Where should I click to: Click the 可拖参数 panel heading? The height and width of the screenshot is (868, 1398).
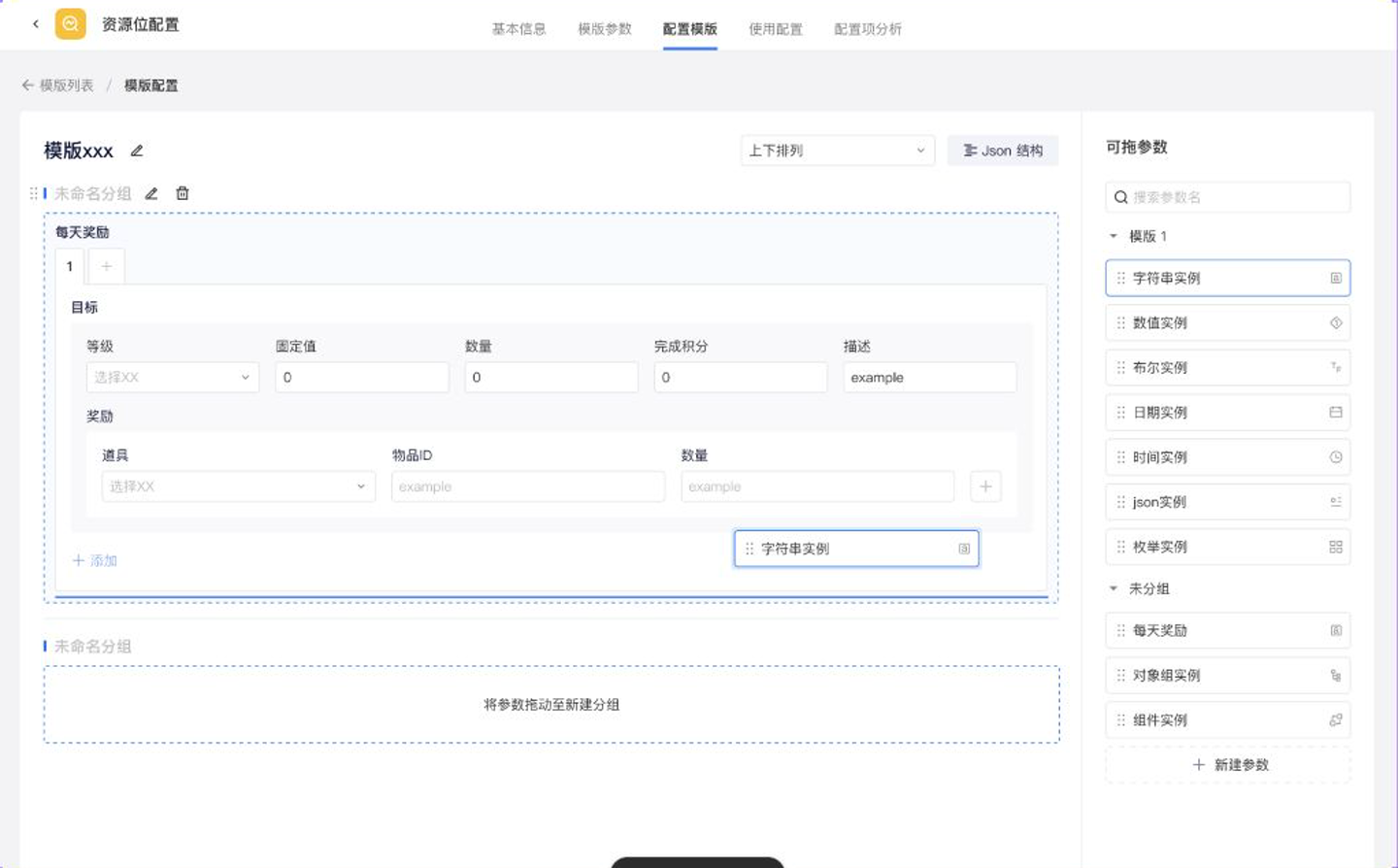coord(1137,147)
